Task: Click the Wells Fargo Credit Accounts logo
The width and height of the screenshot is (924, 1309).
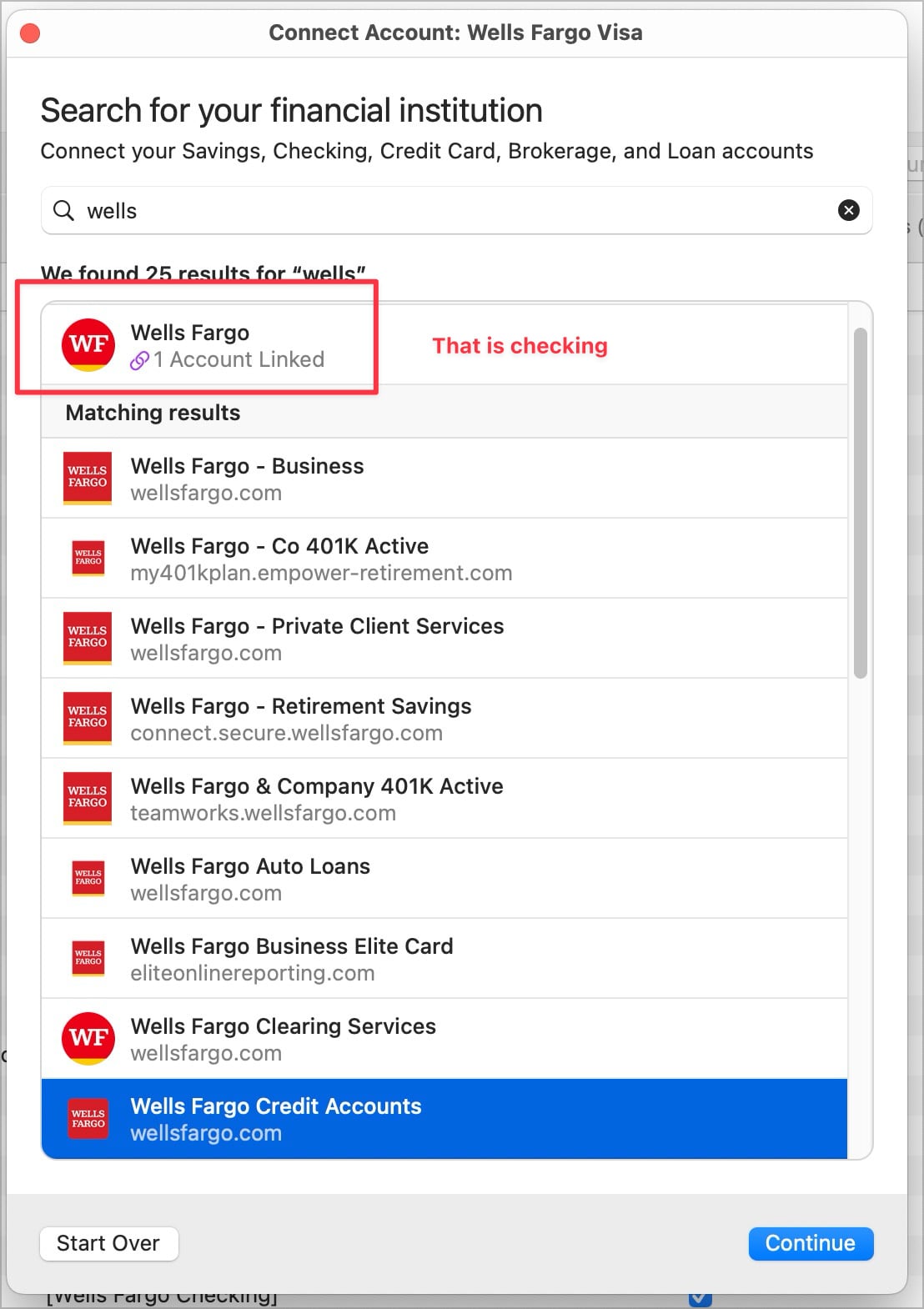Action: click(88, 1119)
